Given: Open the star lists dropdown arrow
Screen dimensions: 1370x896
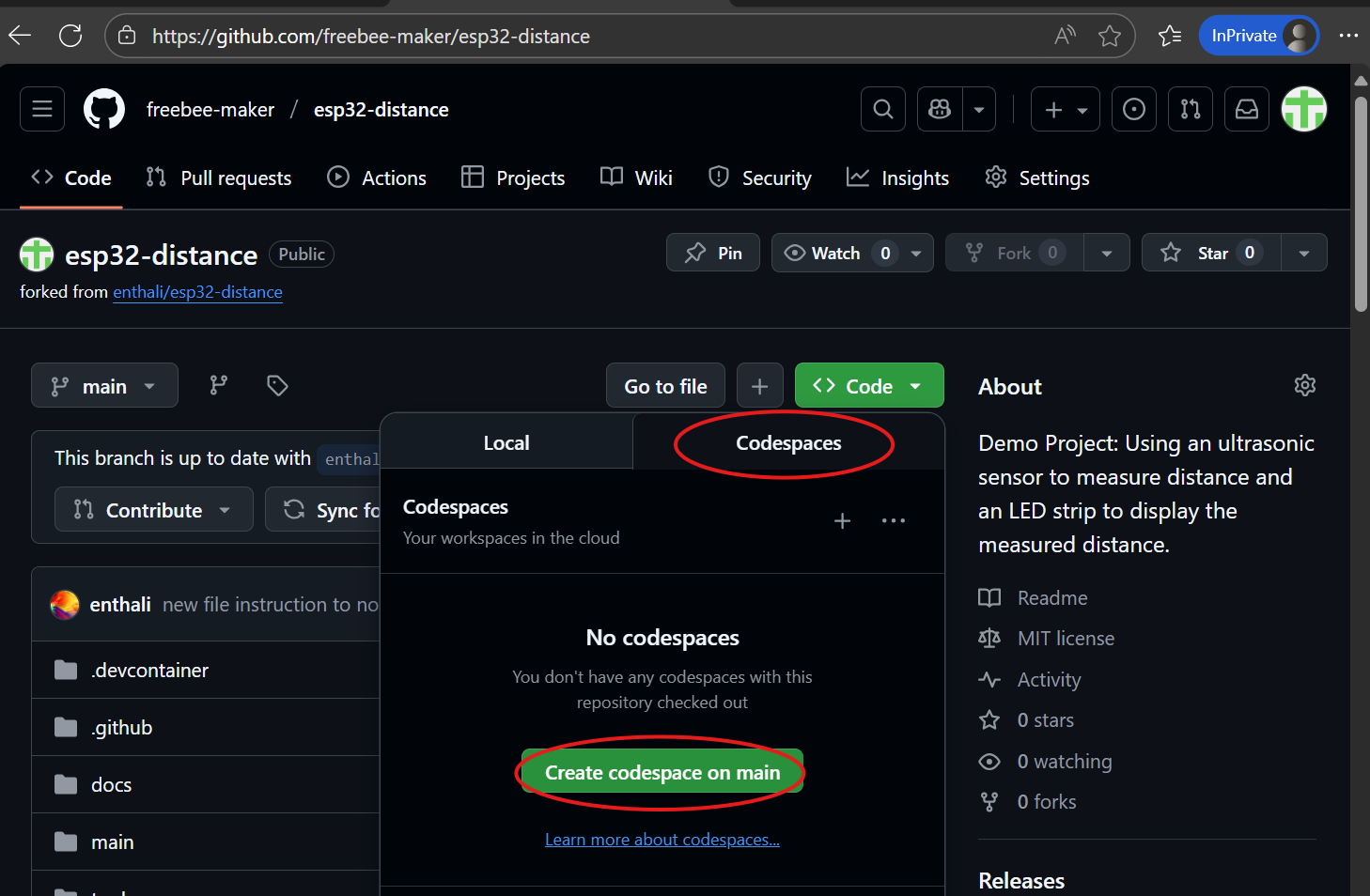Looking at the screenshot, I should tap(1303, 253).
